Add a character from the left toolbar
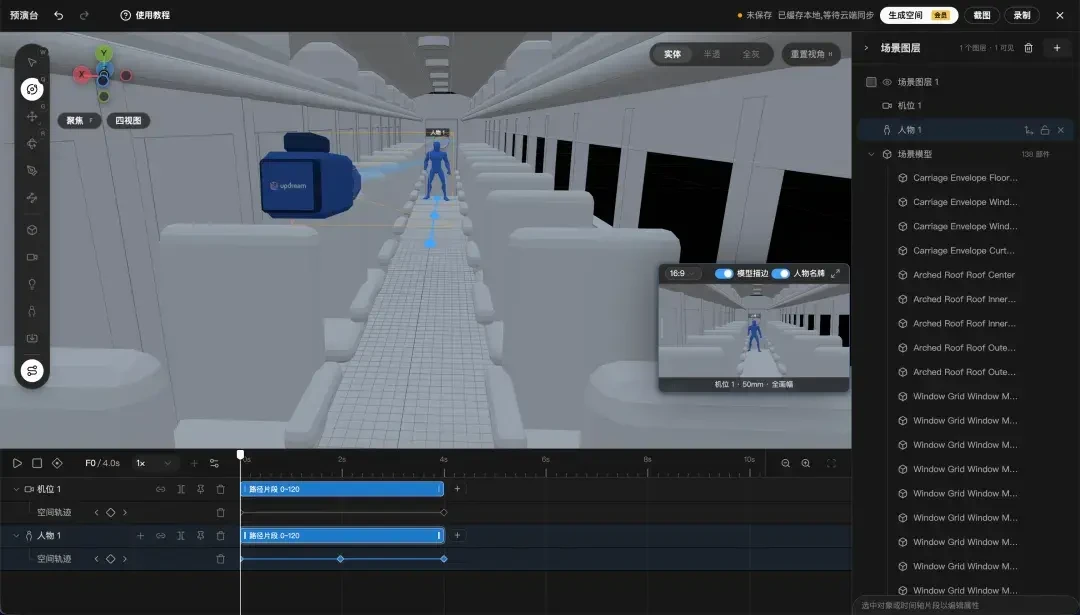The width and height of the screenshot is (1080, 615). (32, 311)
